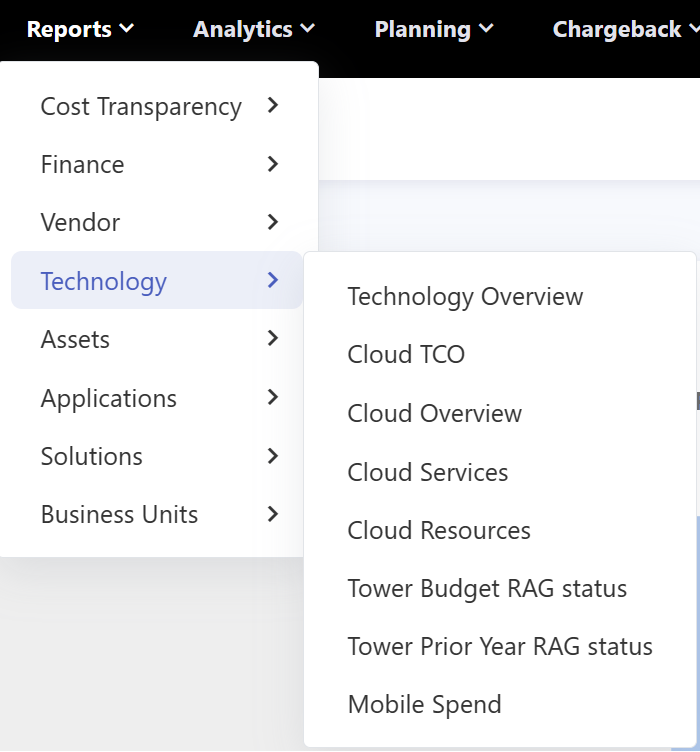View the Tower Budget RAG status report
This screenshot has height=752, width=700.
(x=487, y=588)
